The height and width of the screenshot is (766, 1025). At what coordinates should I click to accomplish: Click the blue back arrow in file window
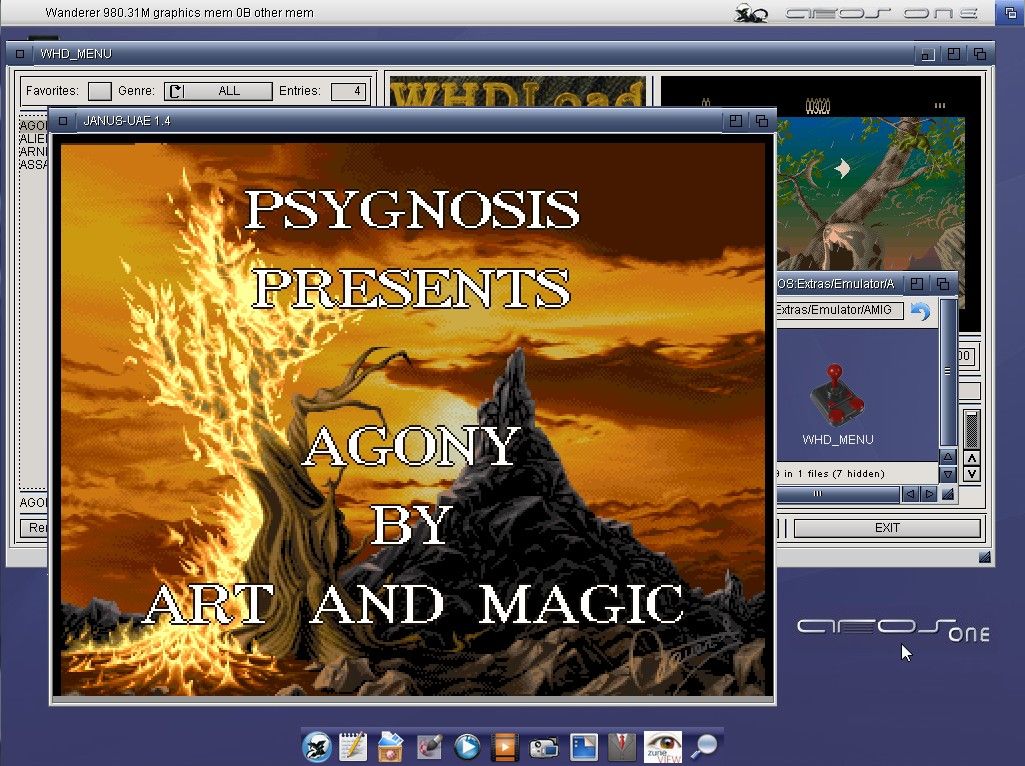(x=920, y=311)
